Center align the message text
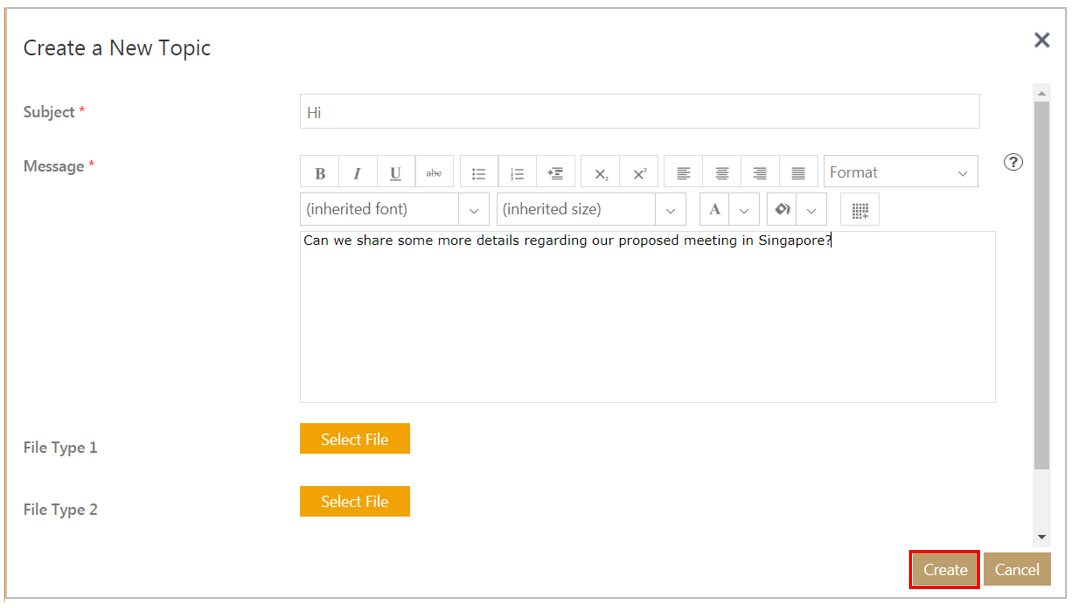Screen dimensions: 1074x608 722,173
